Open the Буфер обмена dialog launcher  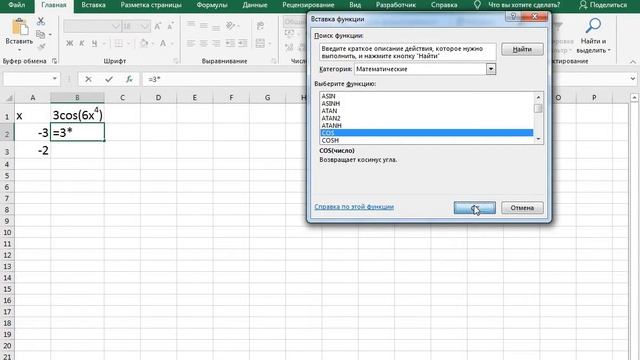click(x=54, y=61)
